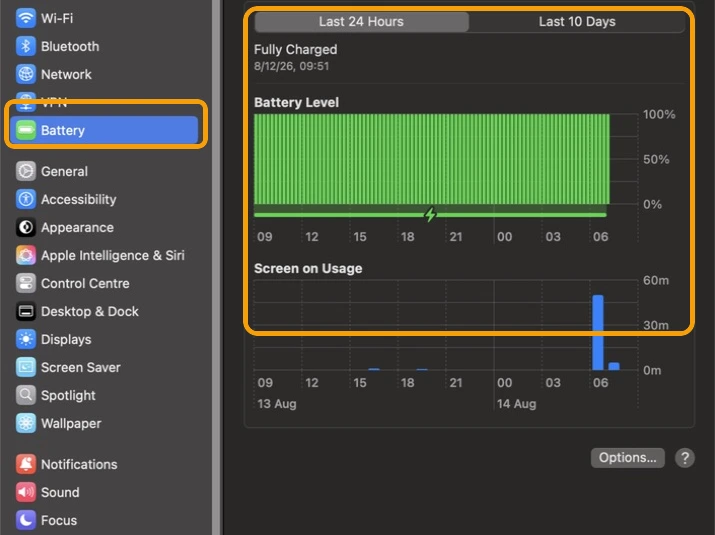Click the green Battery icon
The height and width of the screenshot is (535, 715).
click(26, 130)
